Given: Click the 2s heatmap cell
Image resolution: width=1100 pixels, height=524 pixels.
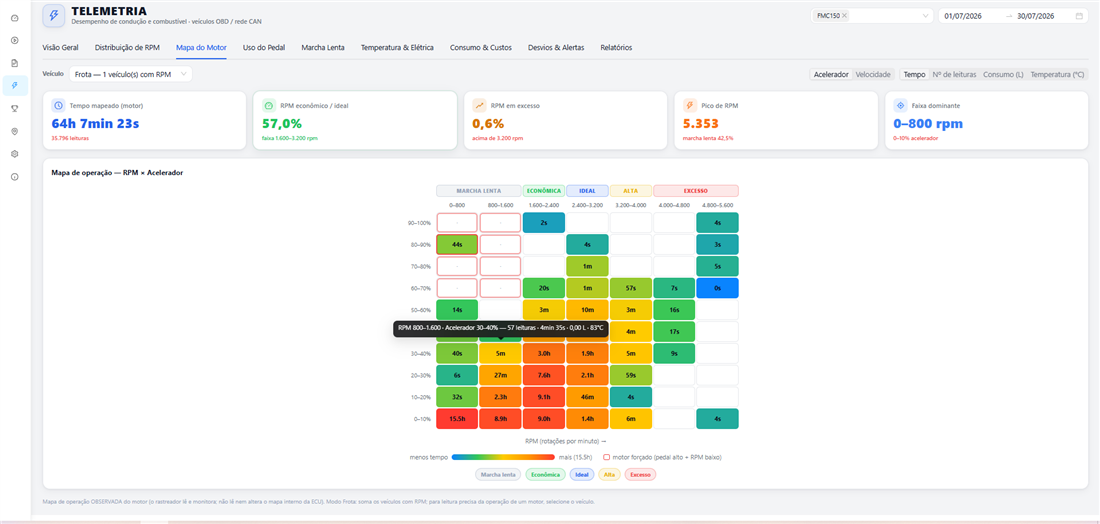Looking at the screenshot, I should click(x=544, y=222).
